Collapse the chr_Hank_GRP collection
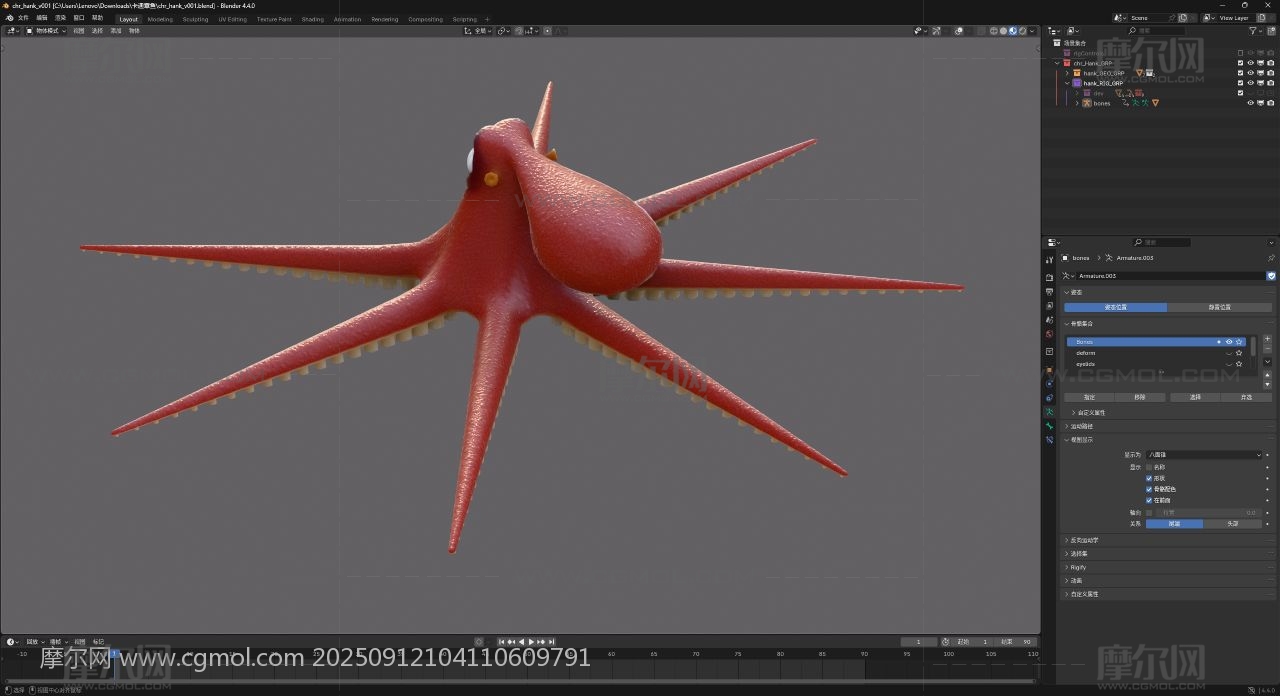The image size is (1280, 696). click(1057, 63)
